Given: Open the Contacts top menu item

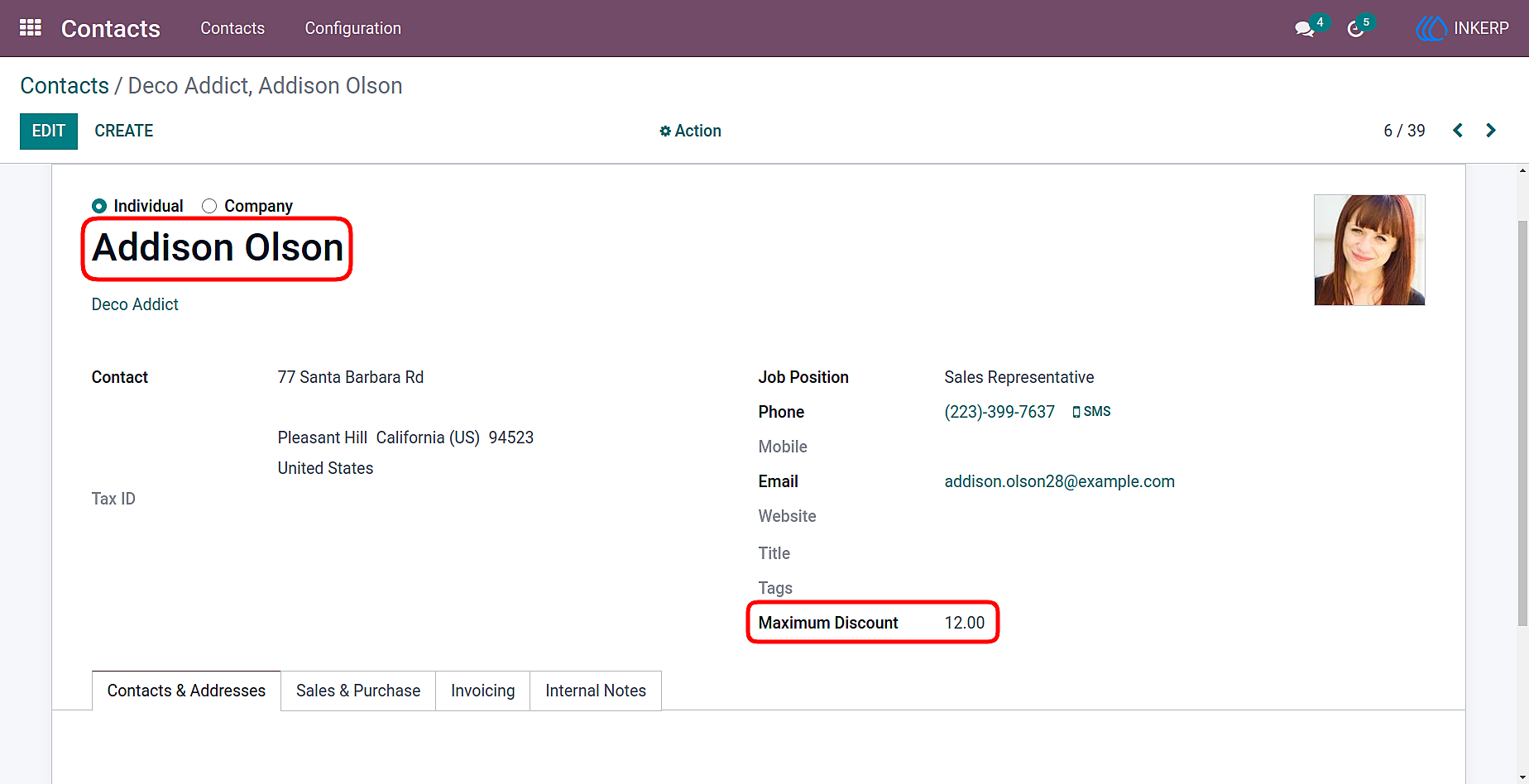Looking at the screenshot, I should (x=232, y=28).
